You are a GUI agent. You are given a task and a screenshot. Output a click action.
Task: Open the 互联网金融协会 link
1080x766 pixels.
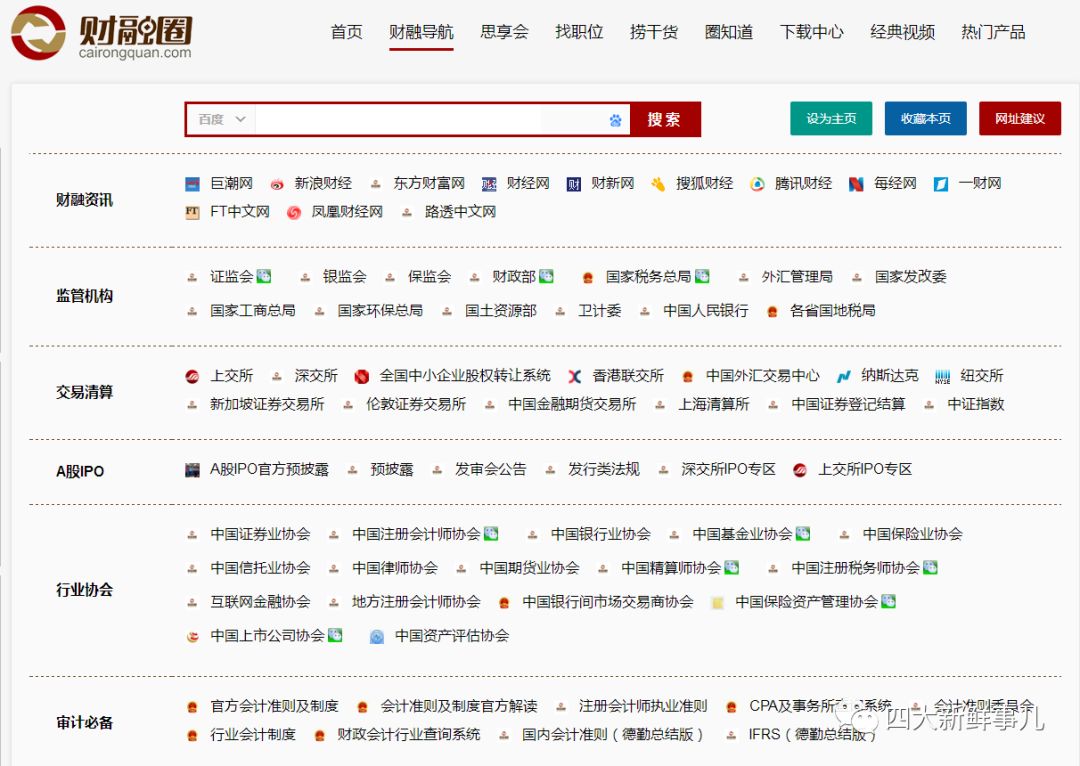pyautogui.click(x=260, y=601)
